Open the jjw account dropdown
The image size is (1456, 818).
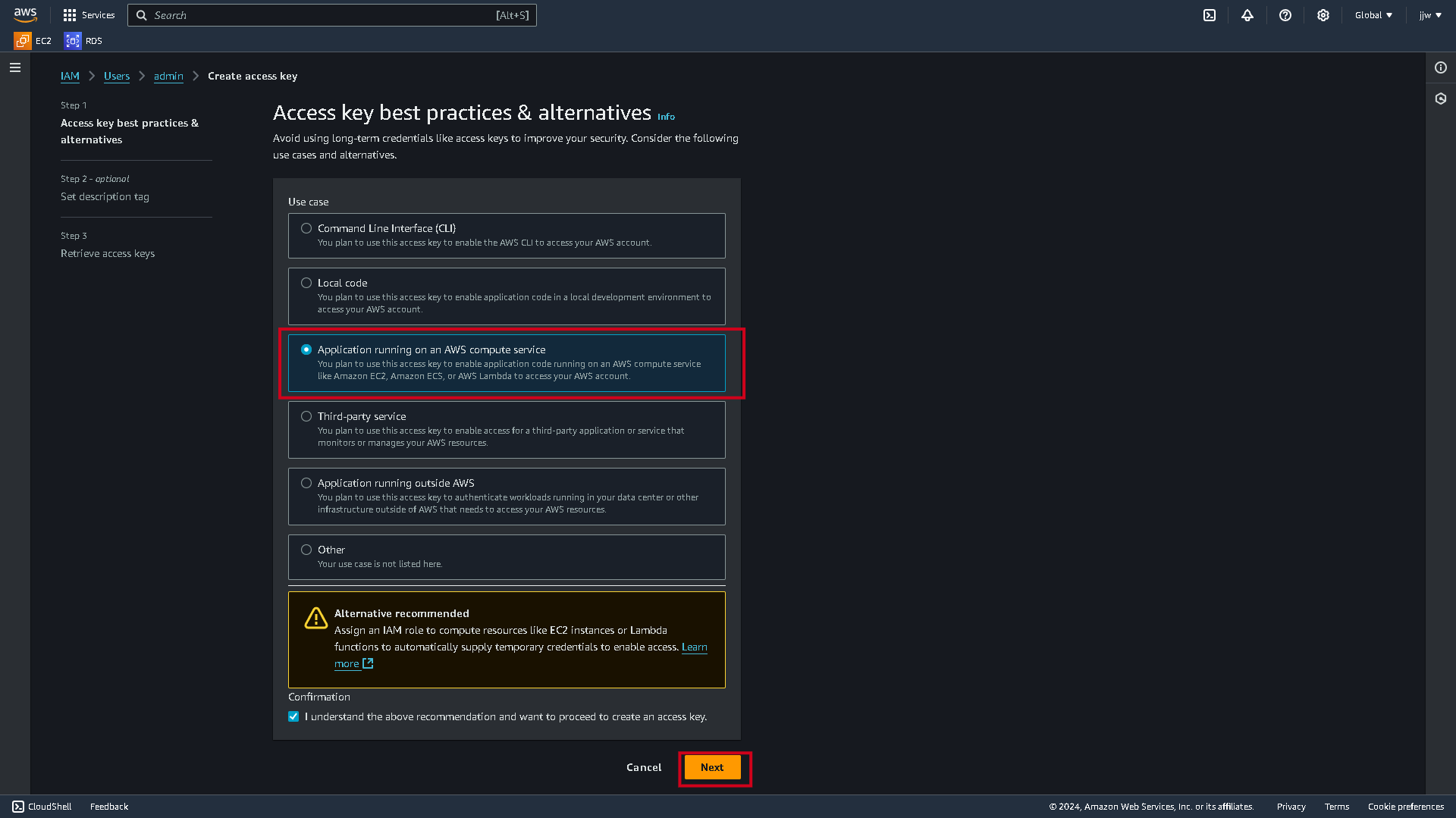click(1430, 15)
